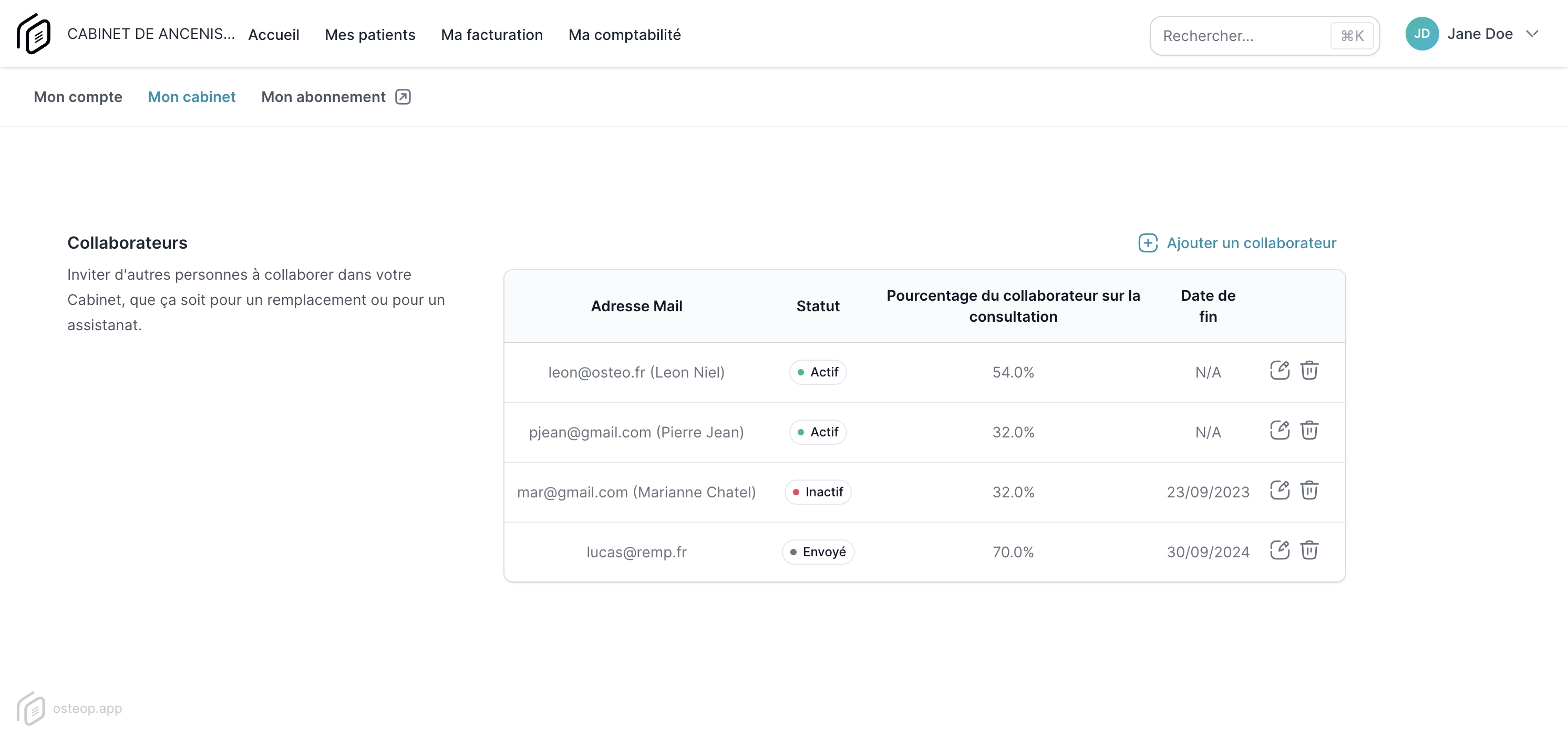
Task: Delete the pjean@gmail.com collaborator via trash icon
Action: click(1310, 430)
